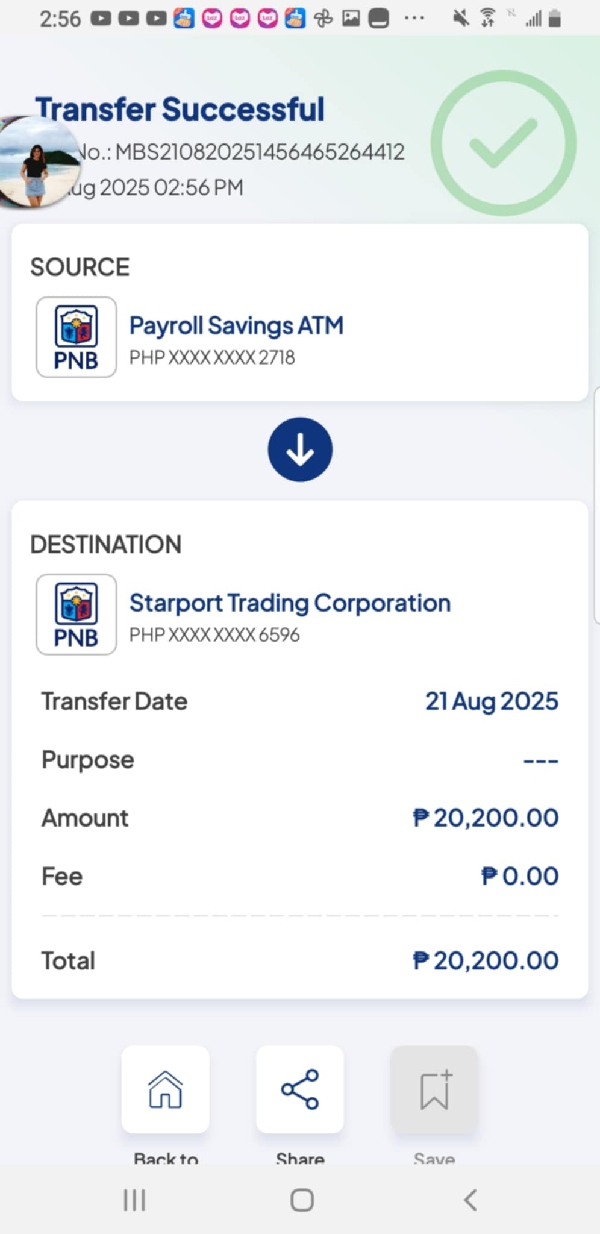This screenshot has width=600, height=1234.
Task: Tap the three-dots overflow in status bar
Action: (414, 19)
